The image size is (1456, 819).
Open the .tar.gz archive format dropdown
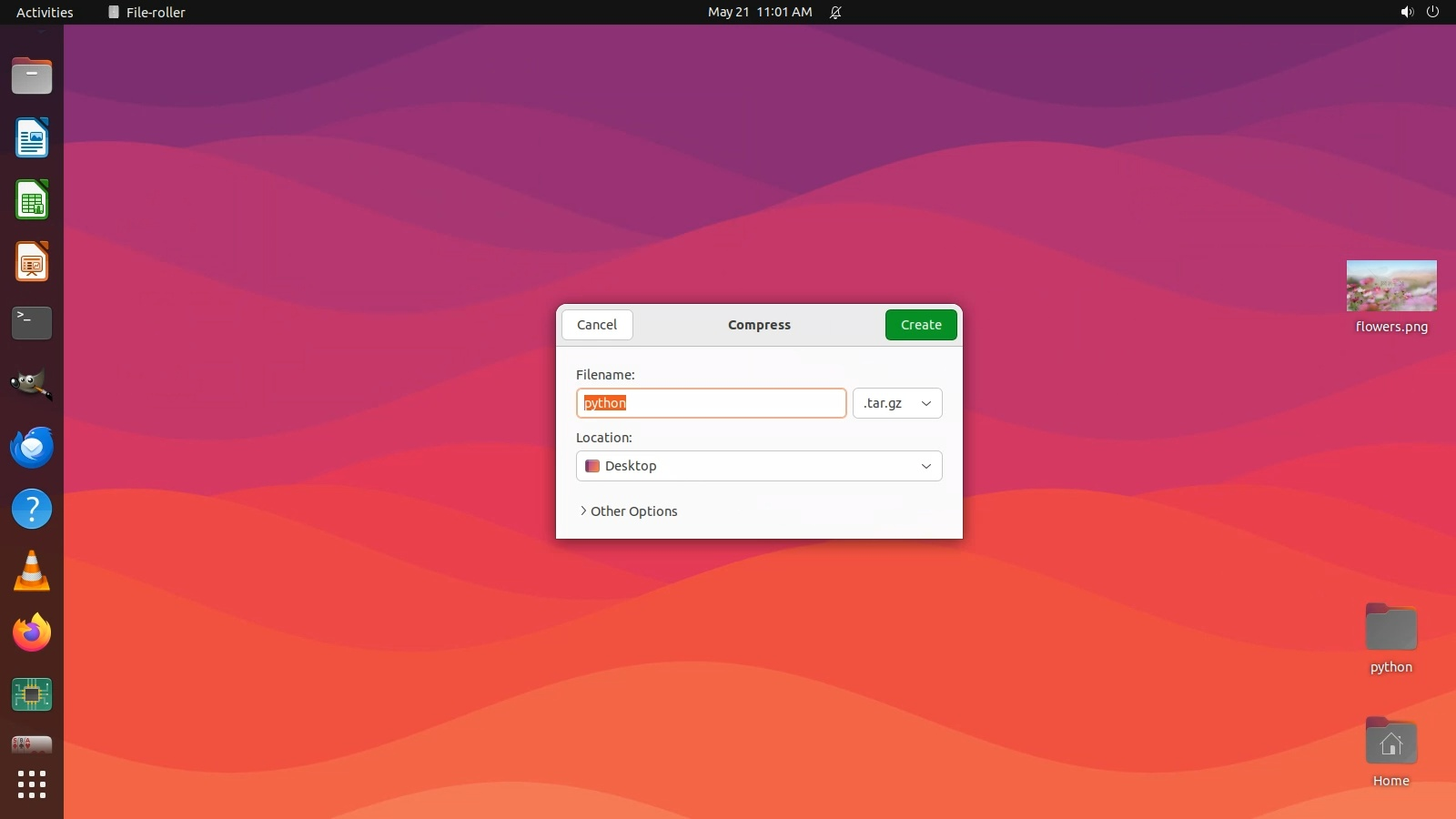tap(896, 403)
